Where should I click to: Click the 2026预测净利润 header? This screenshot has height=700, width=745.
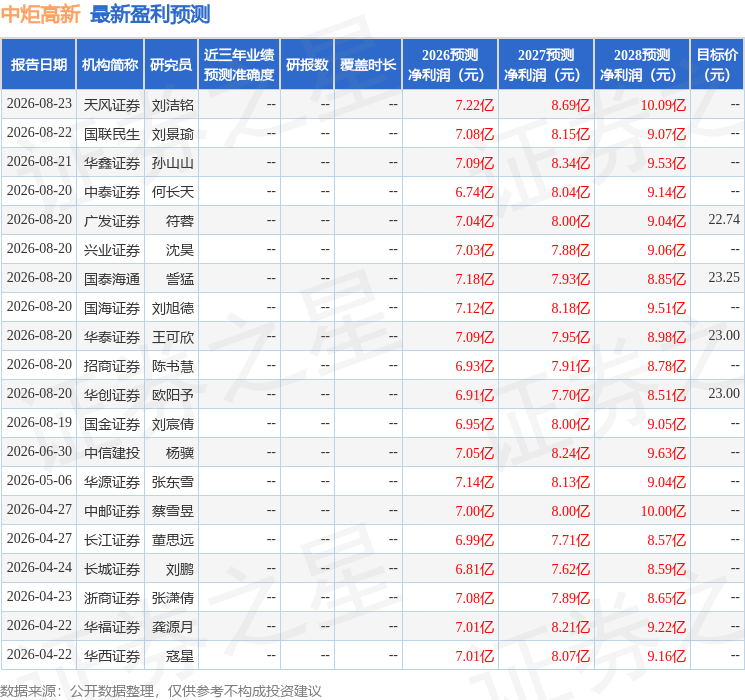tap(450, 65)
